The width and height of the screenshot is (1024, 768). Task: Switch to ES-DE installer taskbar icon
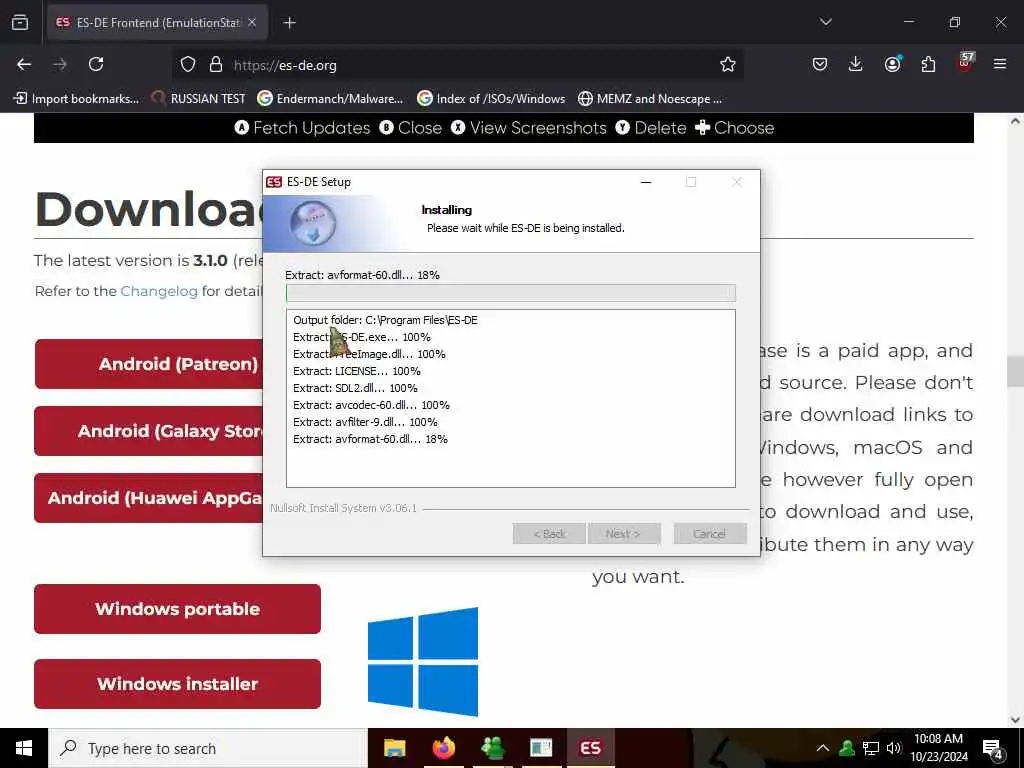590,748
